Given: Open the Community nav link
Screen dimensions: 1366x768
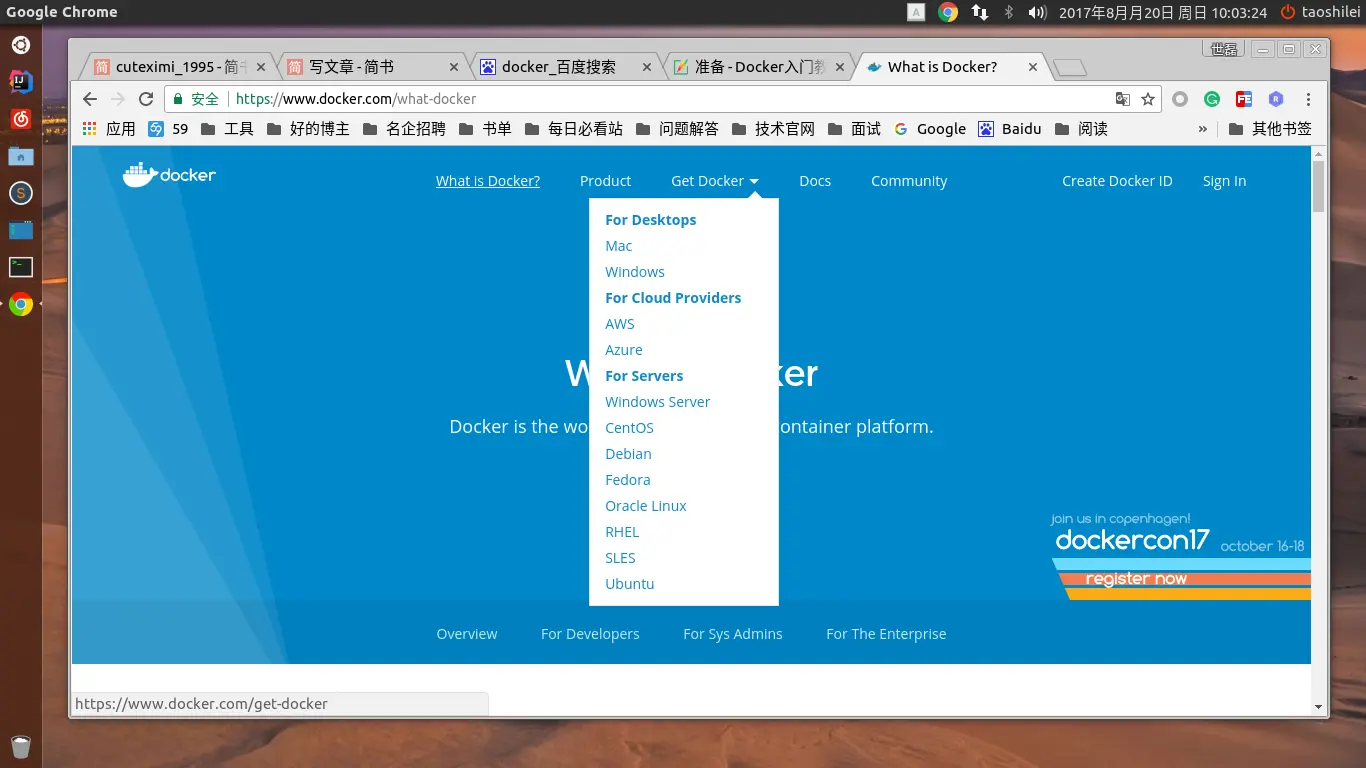Looking at the screenshot, I should 909,181.
